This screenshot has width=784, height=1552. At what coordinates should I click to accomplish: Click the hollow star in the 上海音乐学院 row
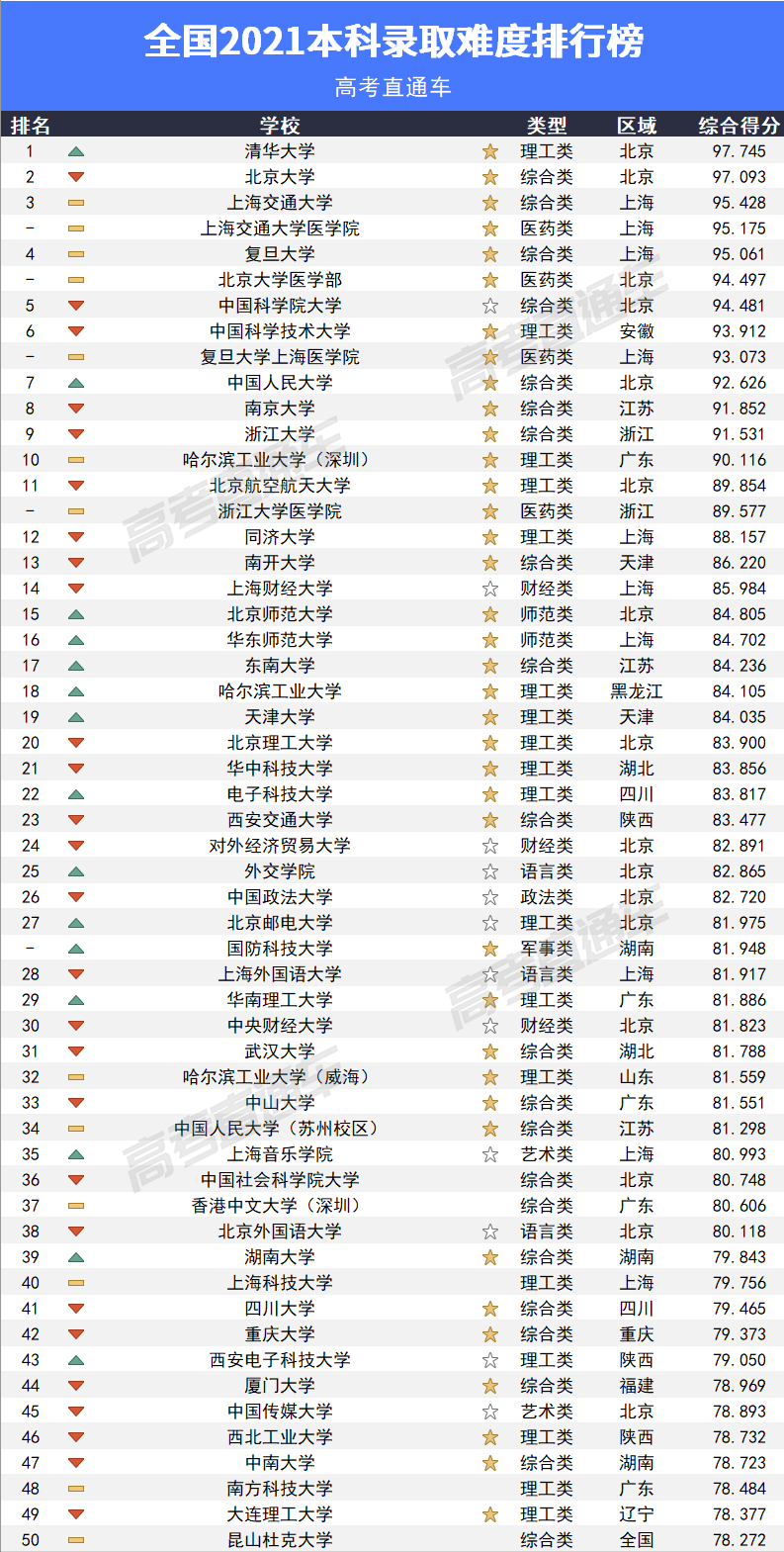tap(489, 1154)
